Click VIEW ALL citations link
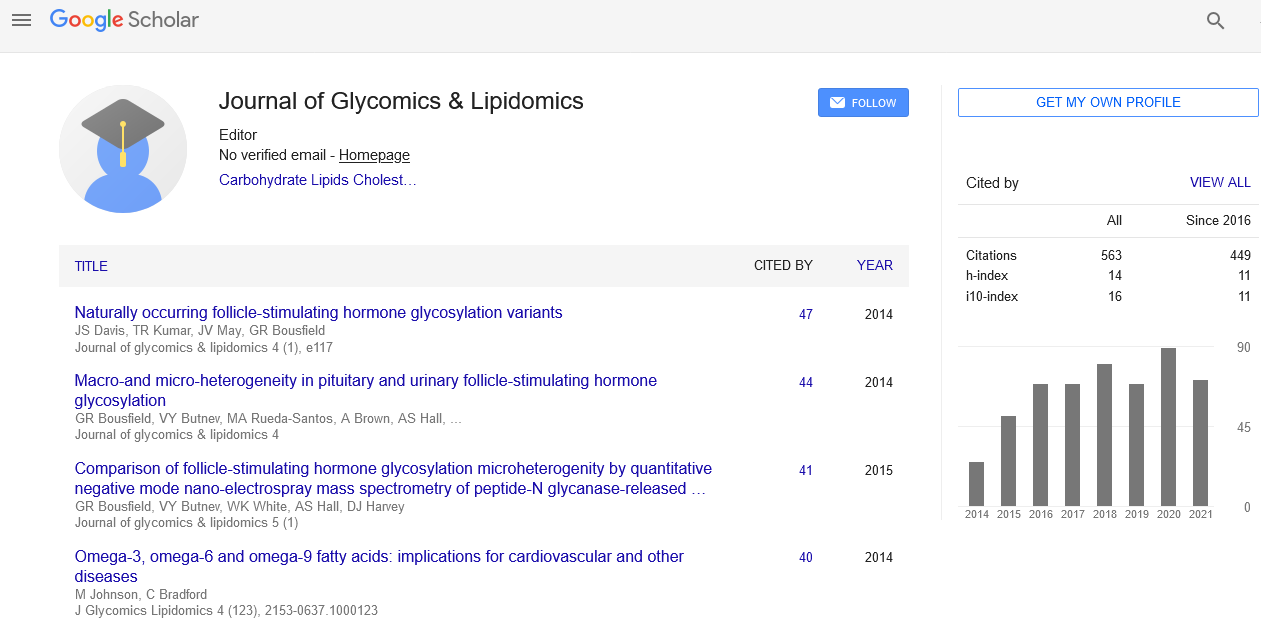Image resolution: width=1261 pixels, height=628 pixels. (1220, 183)
